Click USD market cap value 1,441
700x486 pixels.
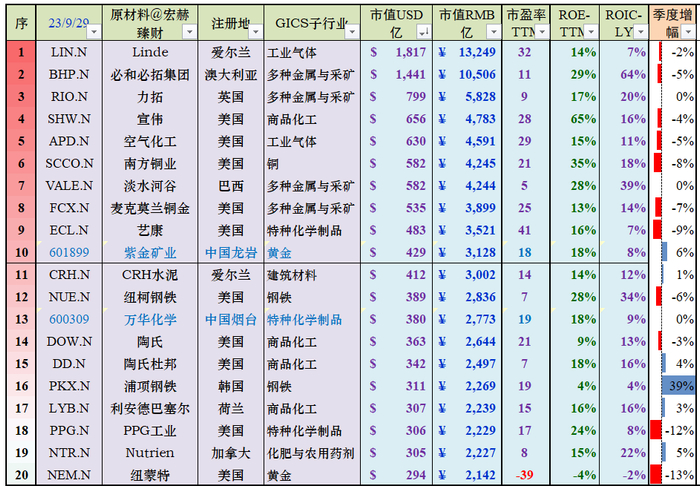[411, 75]
